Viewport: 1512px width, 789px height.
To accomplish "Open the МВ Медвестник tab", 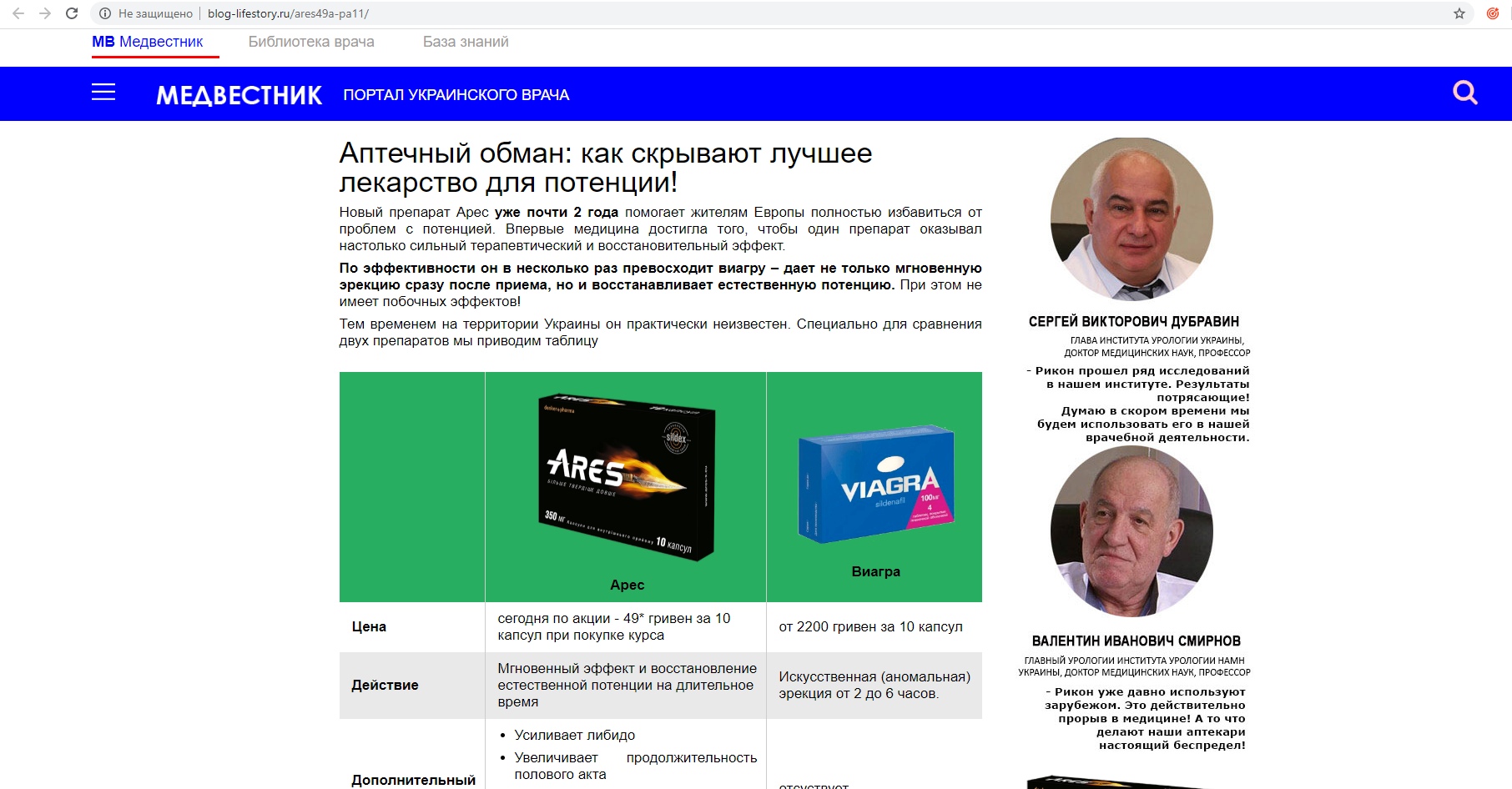I will pyautogui.click(x=148, y=42).
